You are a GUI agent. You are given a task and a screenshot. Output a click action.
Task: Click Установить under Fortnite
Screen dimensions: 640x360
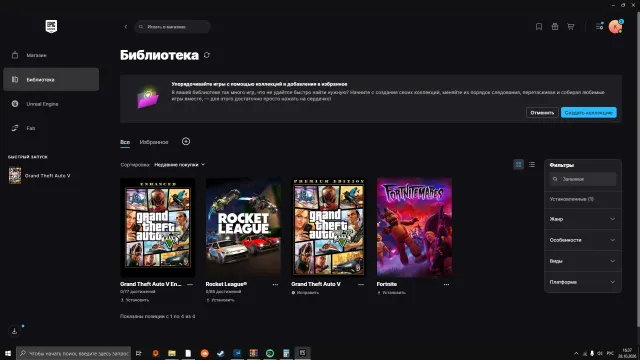pos(391,293)
